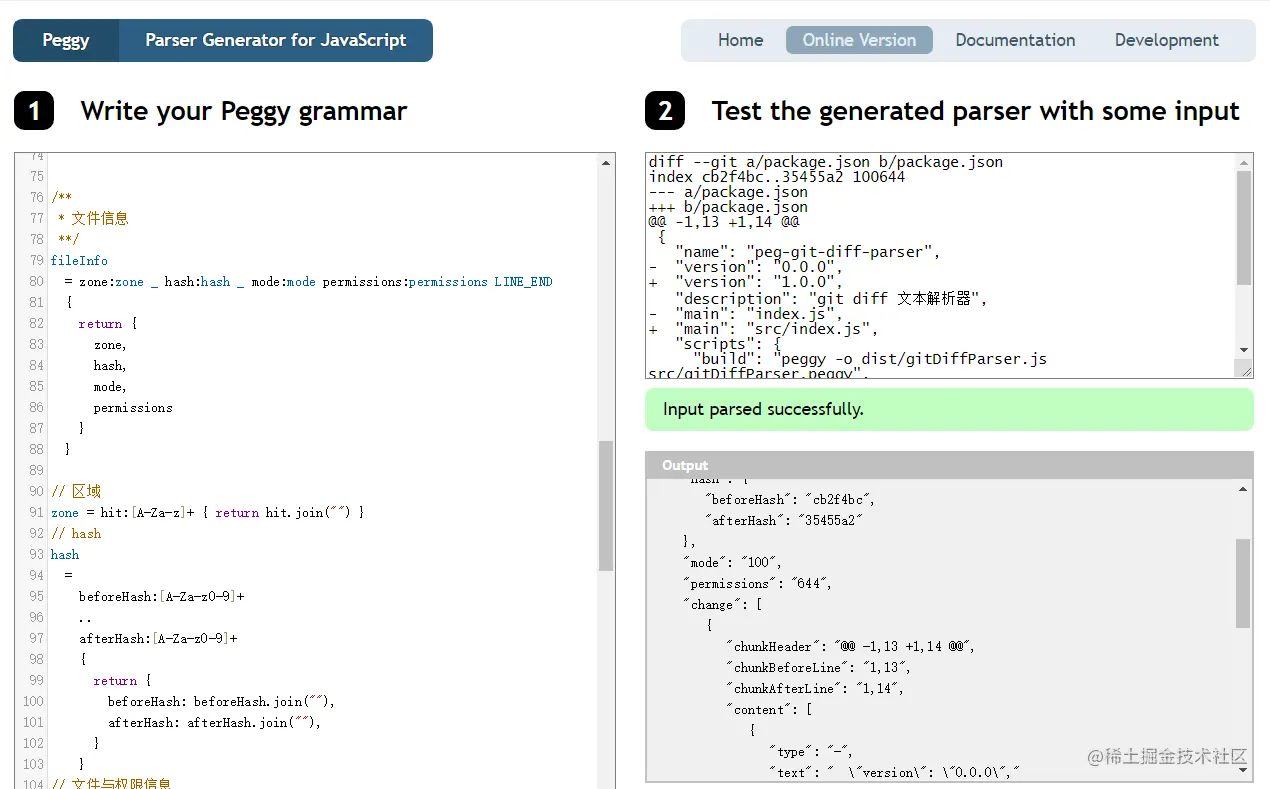Click the test input's scrollbar thumb
Viewport: 1270px width, 789px height.
1244,227
